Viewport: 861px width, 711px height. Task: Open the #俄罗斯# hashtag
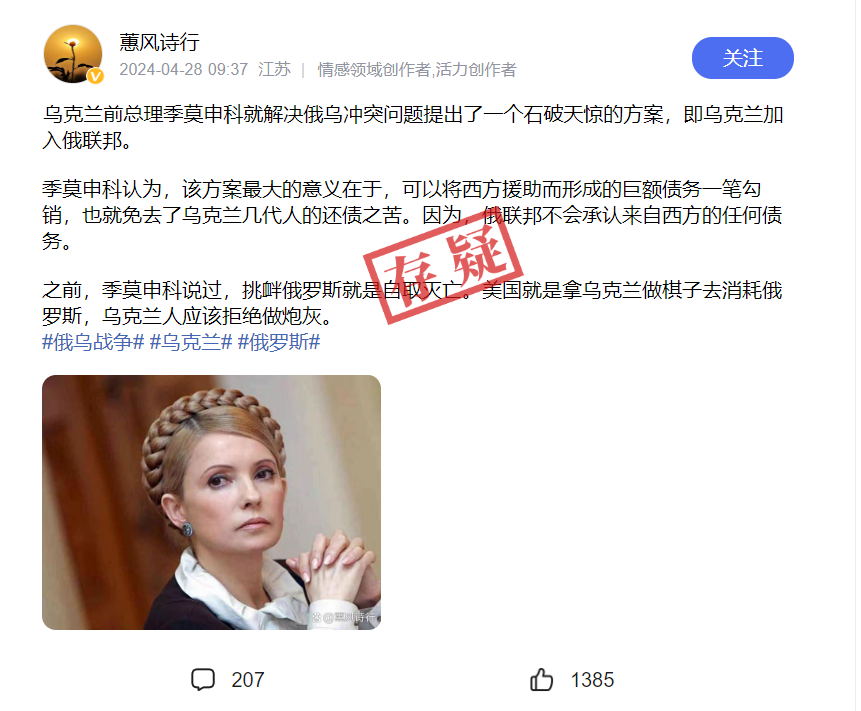[x=278, y=343]
